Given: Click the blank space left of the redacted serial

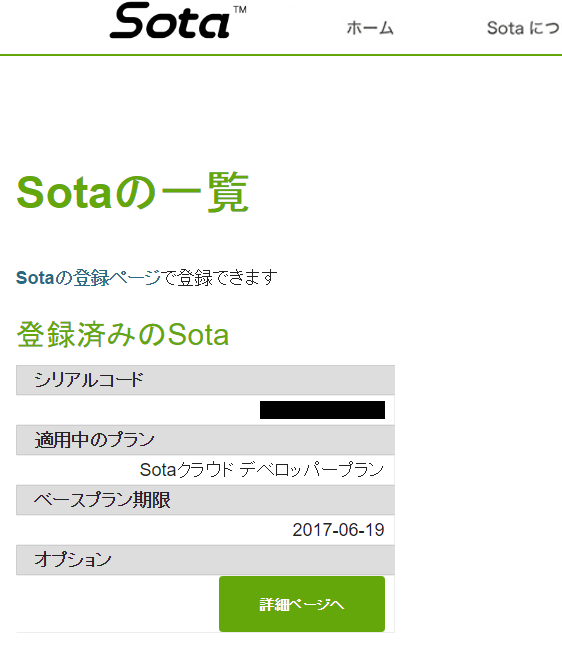Looking at the screenshot, I should (138, 410).
